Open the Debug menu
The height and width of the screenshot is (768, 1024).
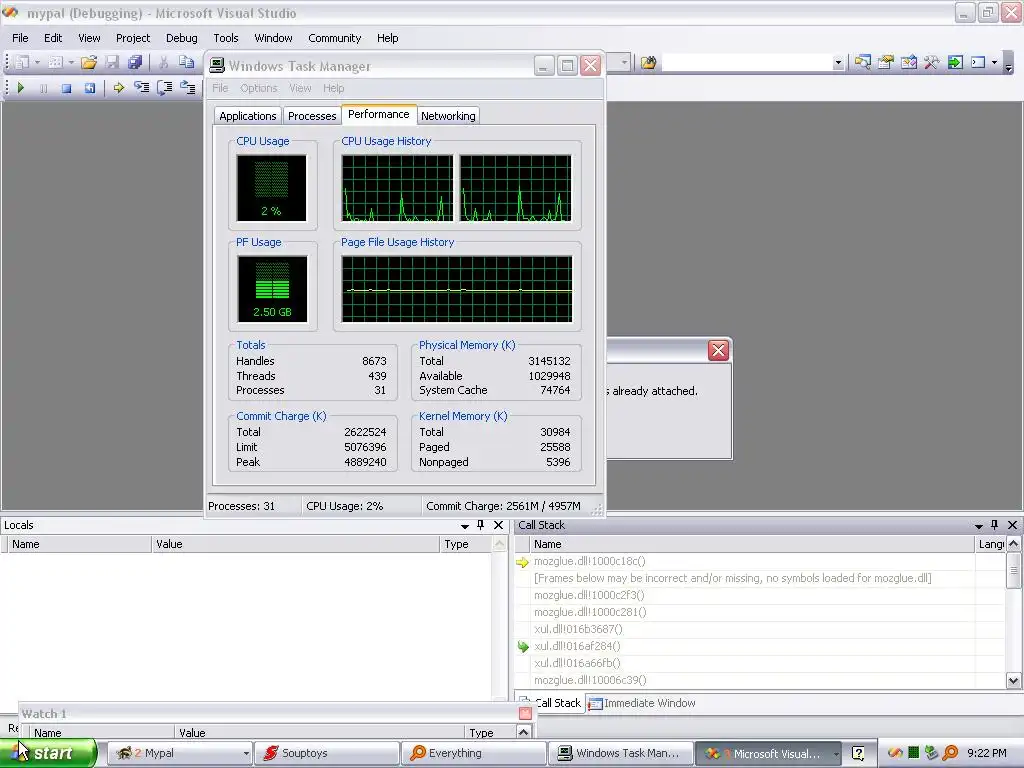pyautogui.click(x=182, y=38)
